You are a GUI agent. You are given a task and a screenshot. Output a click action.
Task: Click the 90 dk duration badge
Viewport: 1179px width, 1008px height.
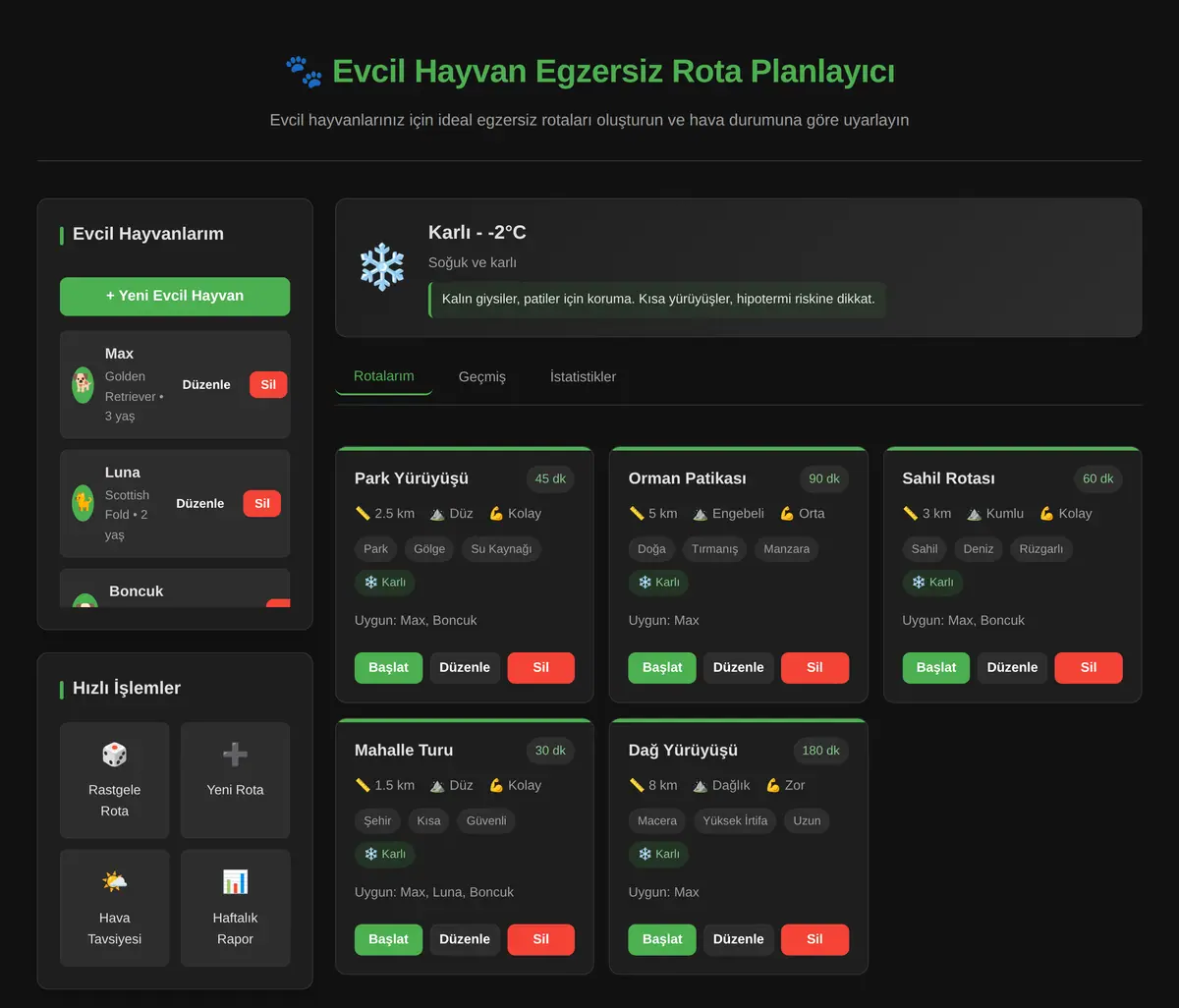[824, 479]
